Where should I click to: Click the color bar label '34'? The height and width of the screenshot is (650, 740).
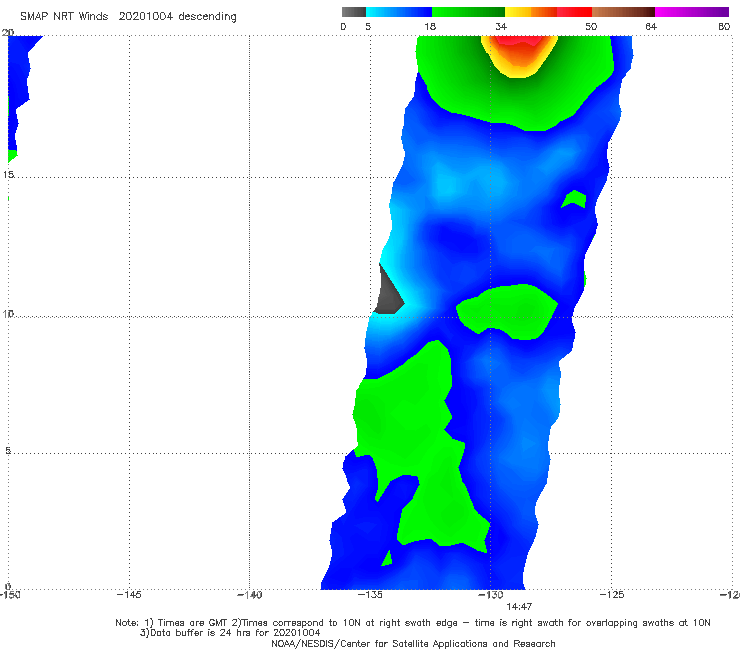tap(501, 27)
